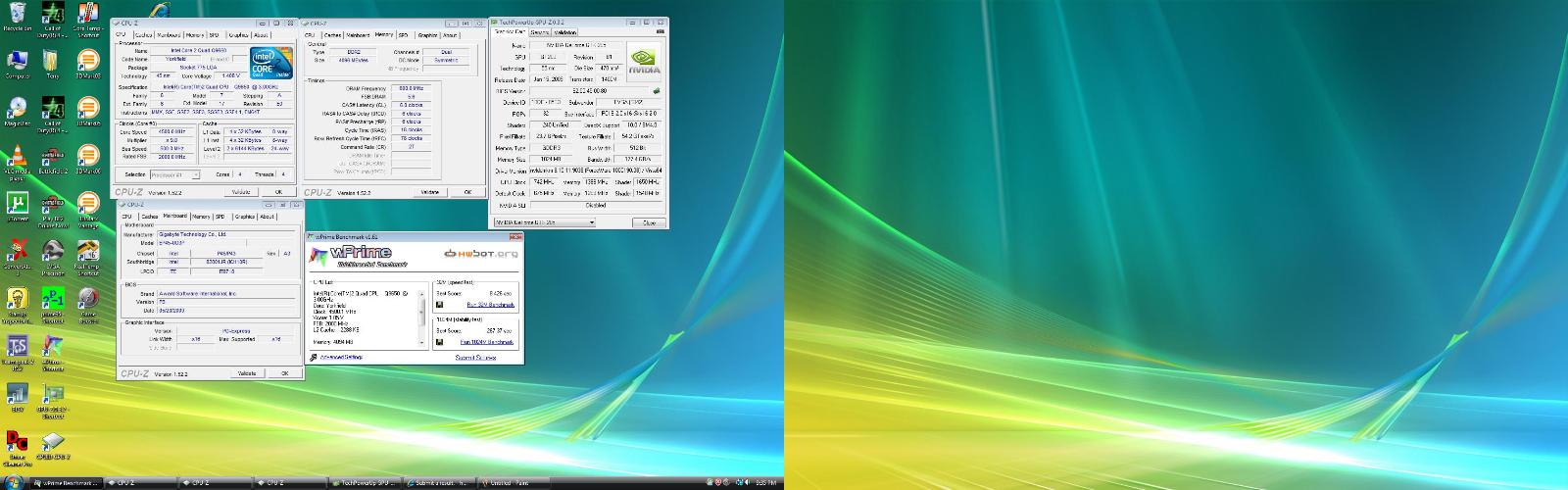Open the uTorrent desktop icon

tap(17, 207)
